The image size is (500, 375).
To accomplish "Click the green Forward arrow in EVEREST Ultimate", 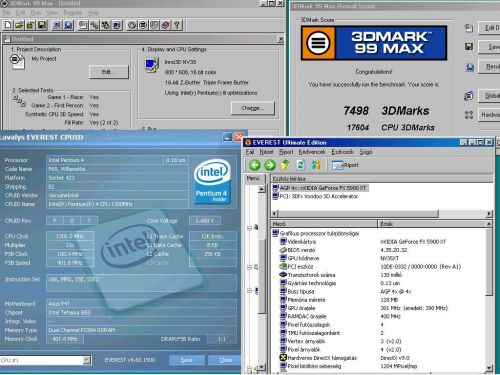I will pos(270,165).
